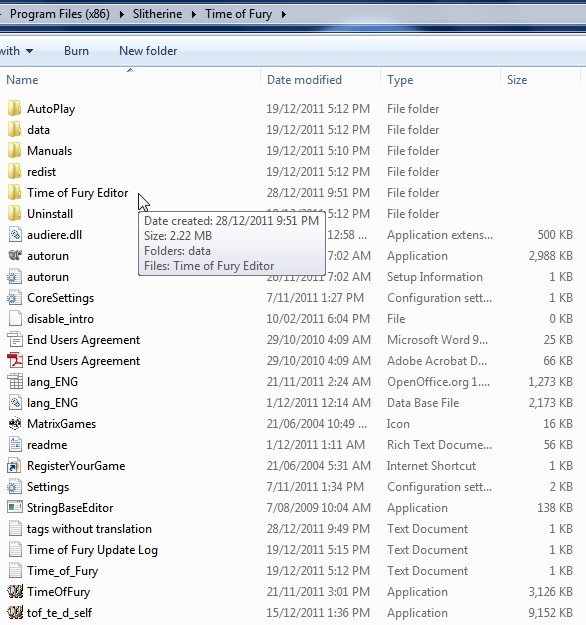Select the tof_te_d_self application icon
Screen dimensions: 586x625
pos(15,613)
